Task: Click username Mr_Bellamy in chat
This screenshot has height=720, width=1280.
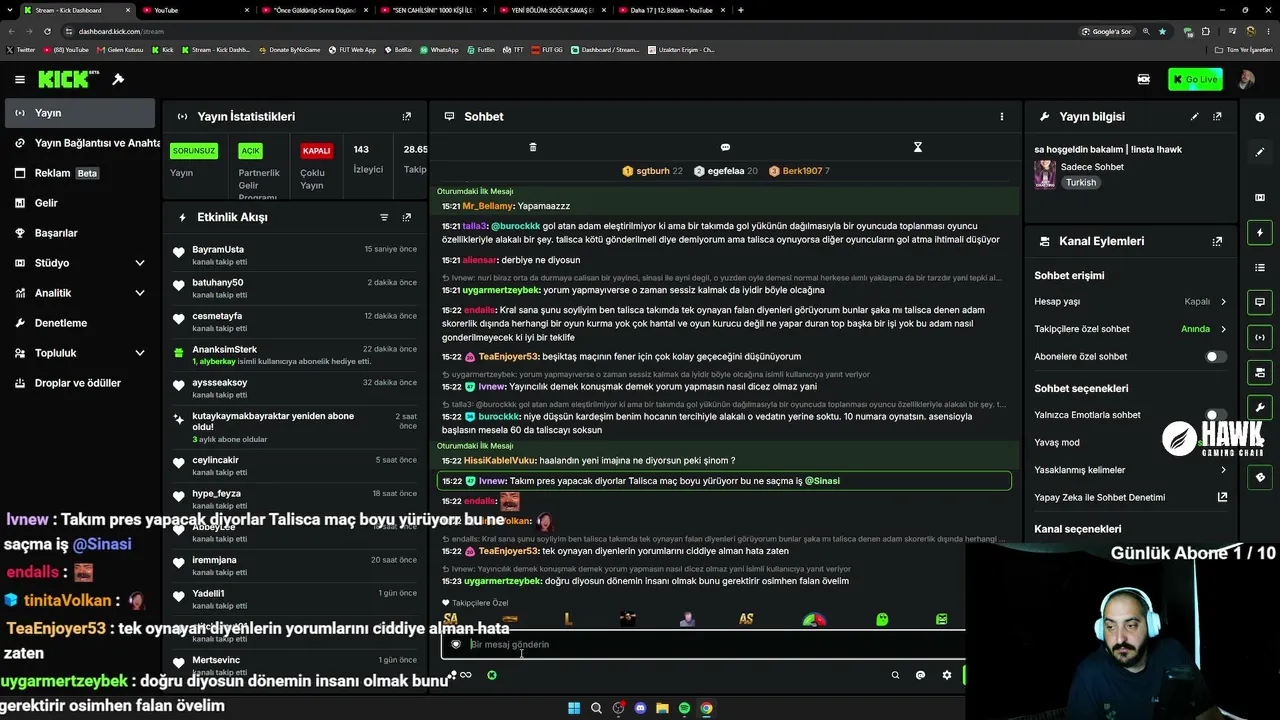Action: [488, 206]
